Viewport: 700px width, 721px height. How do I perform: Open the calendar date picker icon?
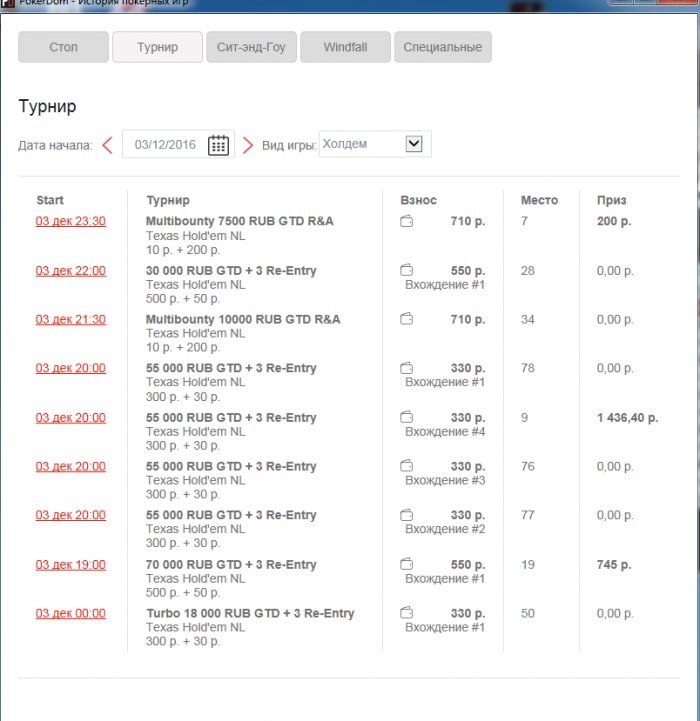click(218, 145)
